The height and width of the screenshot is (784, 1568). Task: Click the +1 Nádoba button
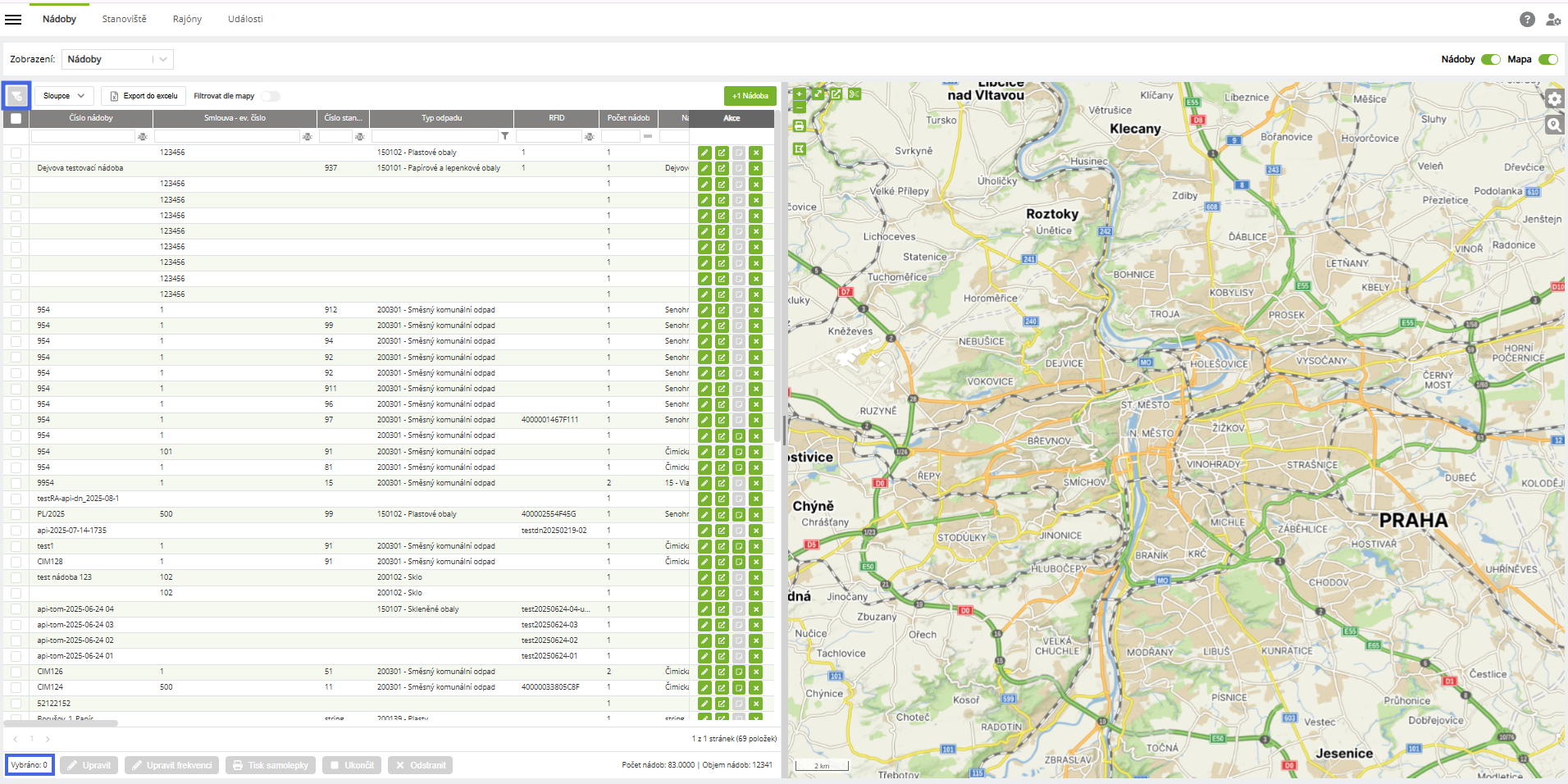click(x=750, y=96)
